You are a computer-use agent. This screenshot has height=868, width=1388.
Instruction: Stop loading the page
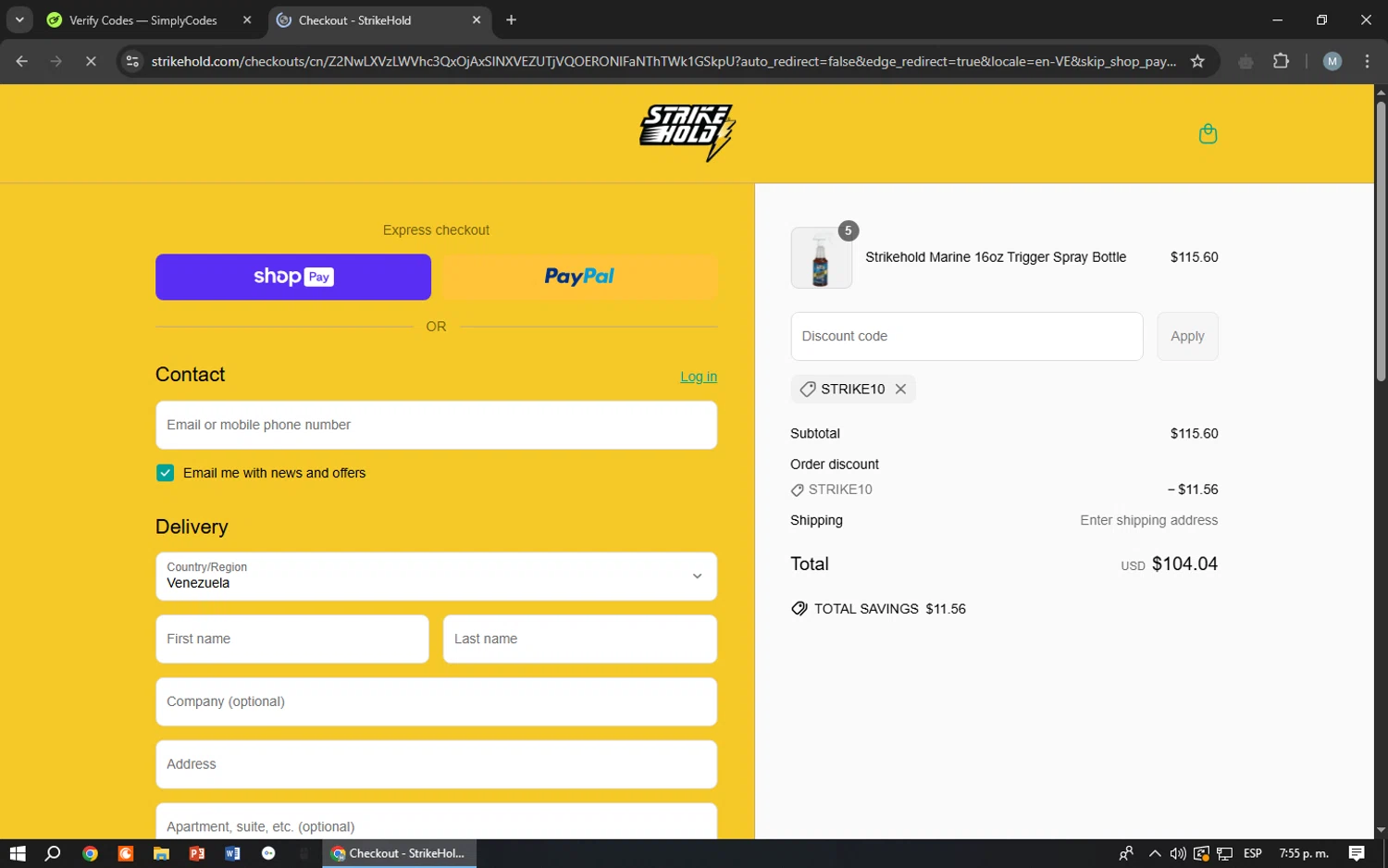91,61
